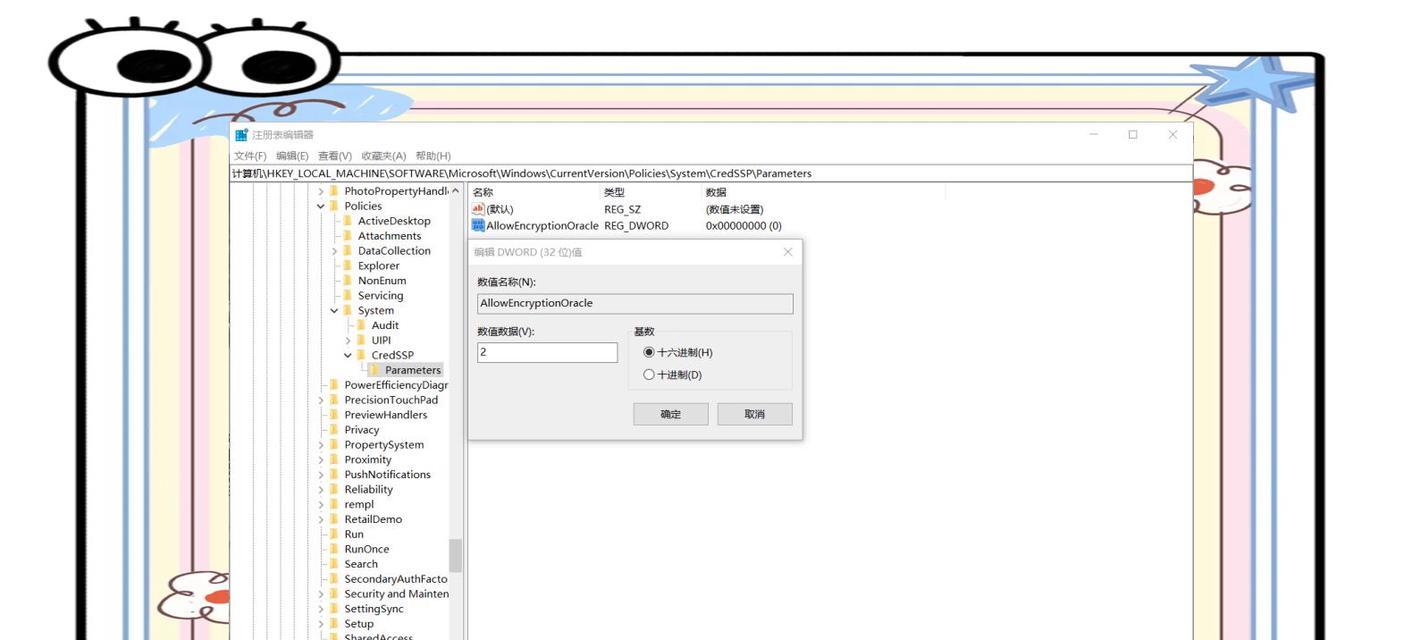Viewport: 1404px width, 640px height.
Task: Click the PowerEfficiencyDiagr folder icon
Action: coord(335,385)
